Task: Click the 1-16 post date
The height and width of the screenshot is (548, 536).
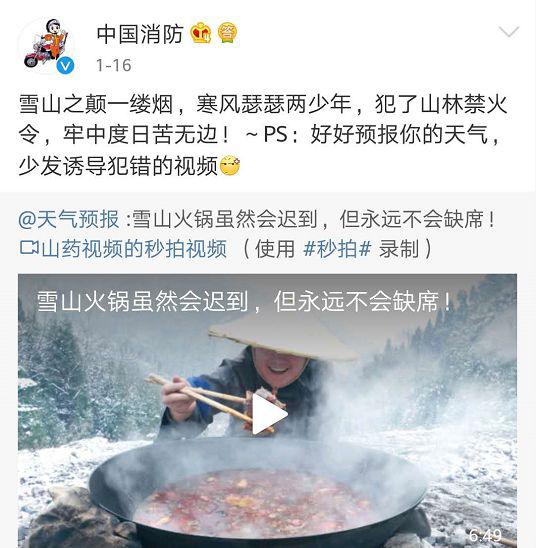Action: (114, 65)
